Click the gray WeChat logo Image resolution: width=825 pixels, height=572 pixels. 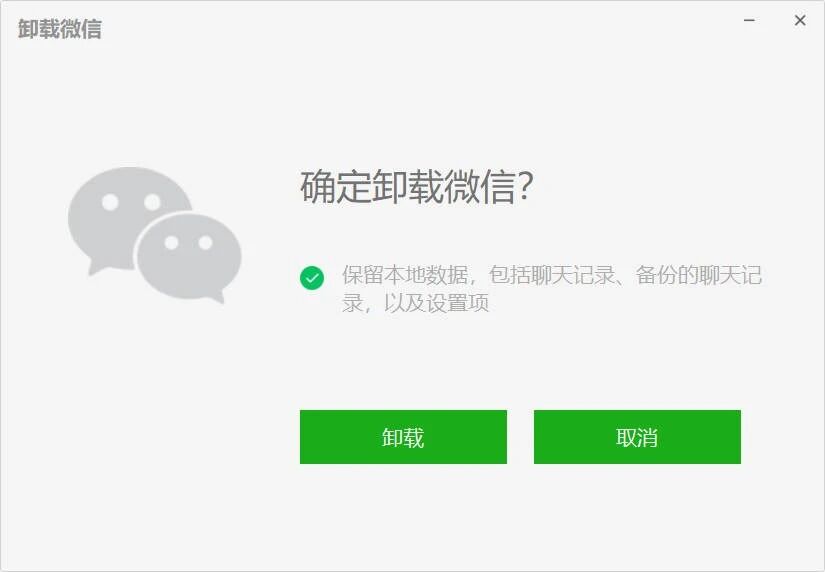click(x=155, y=235)
